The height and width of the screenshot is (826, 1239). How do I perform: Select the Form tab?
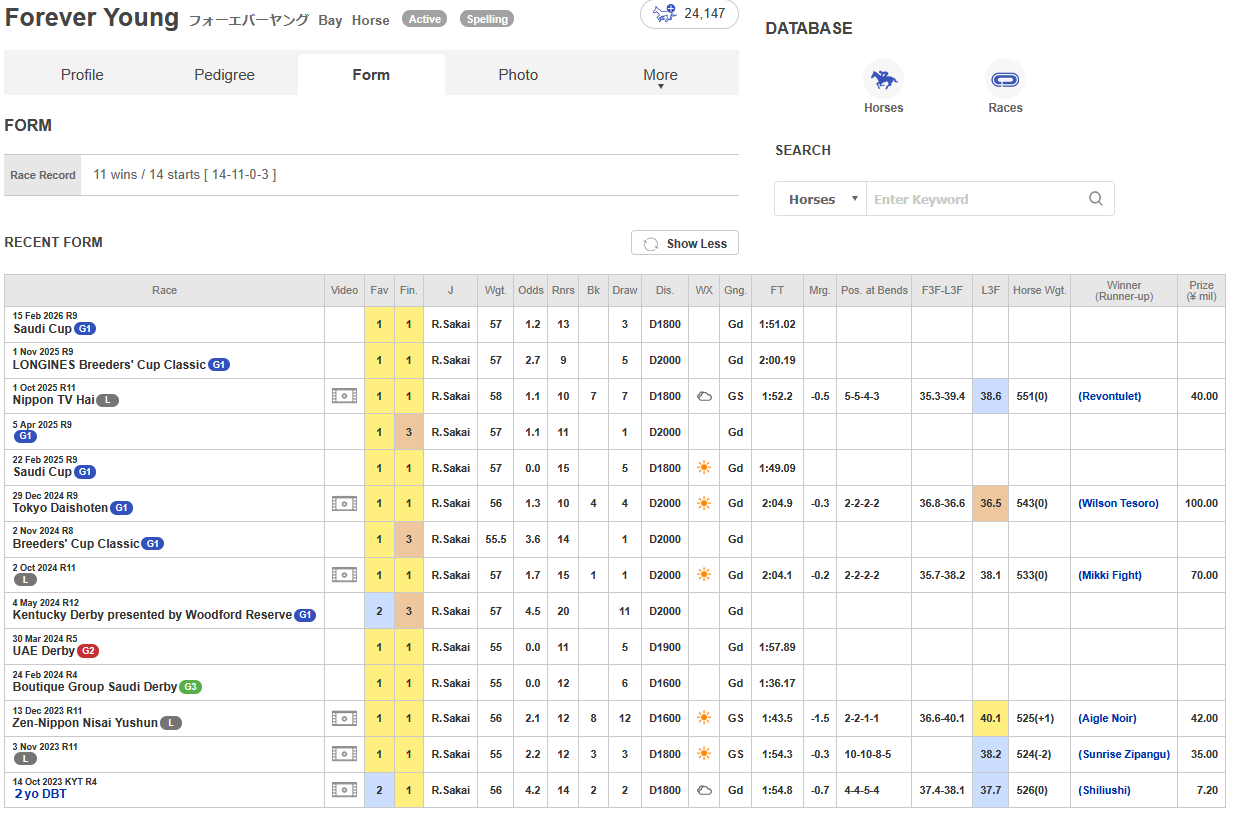point(371,75)
